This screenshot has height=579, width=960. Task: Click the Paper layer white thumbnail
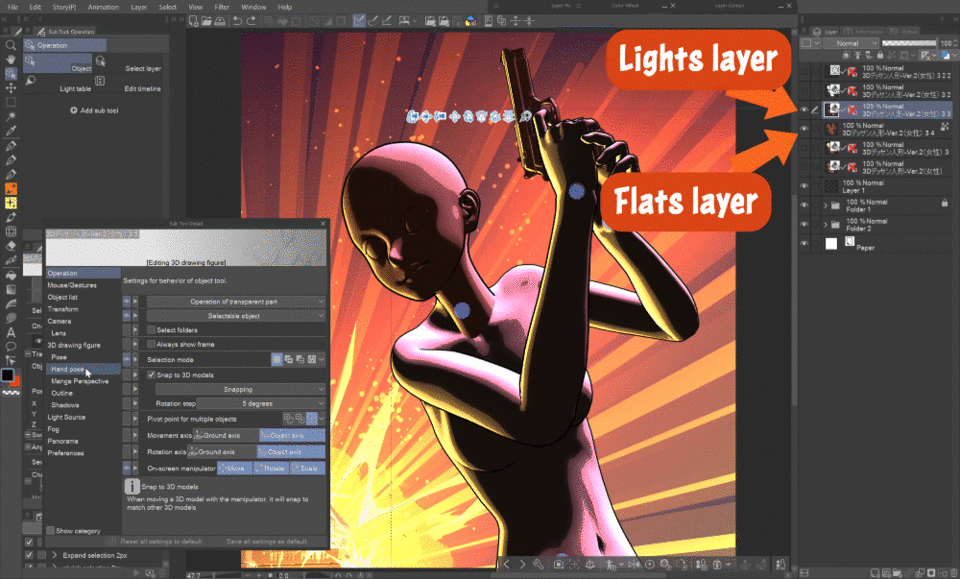(x=831, y=244)
